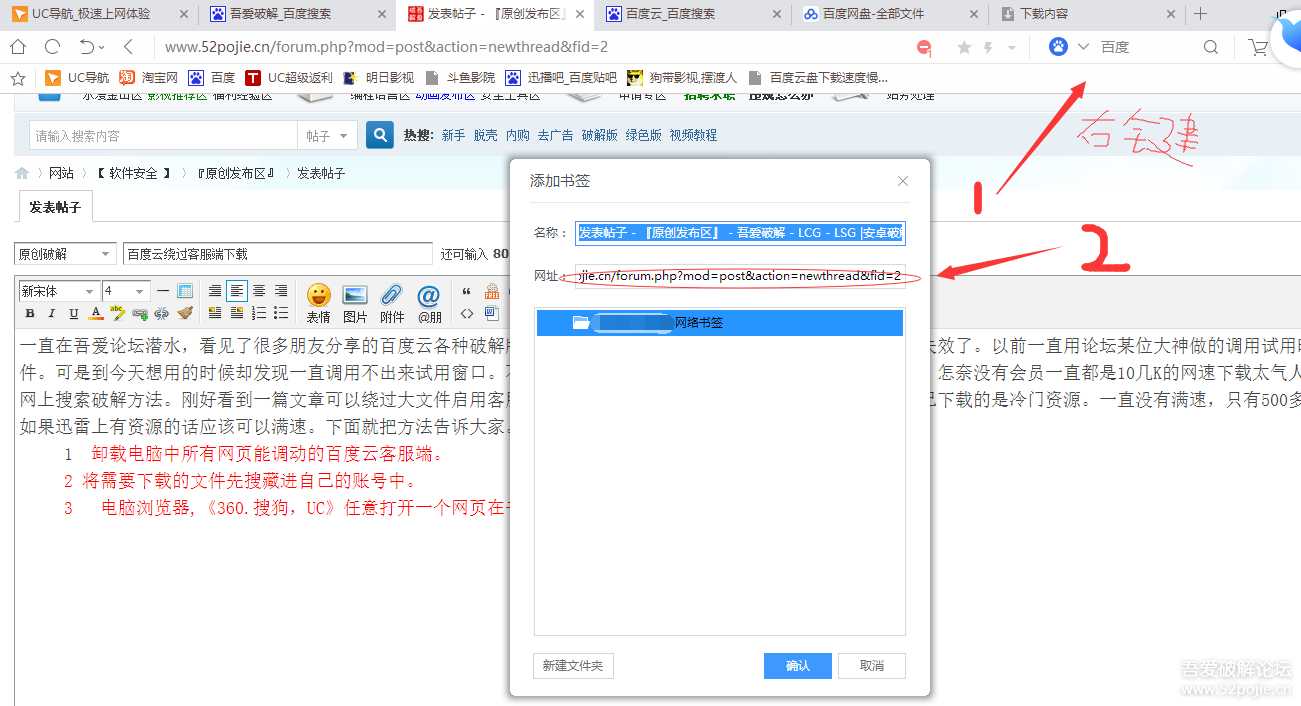Attach a file with 附件
This screenshot has width=1301, height=706.
click(392, 303)
